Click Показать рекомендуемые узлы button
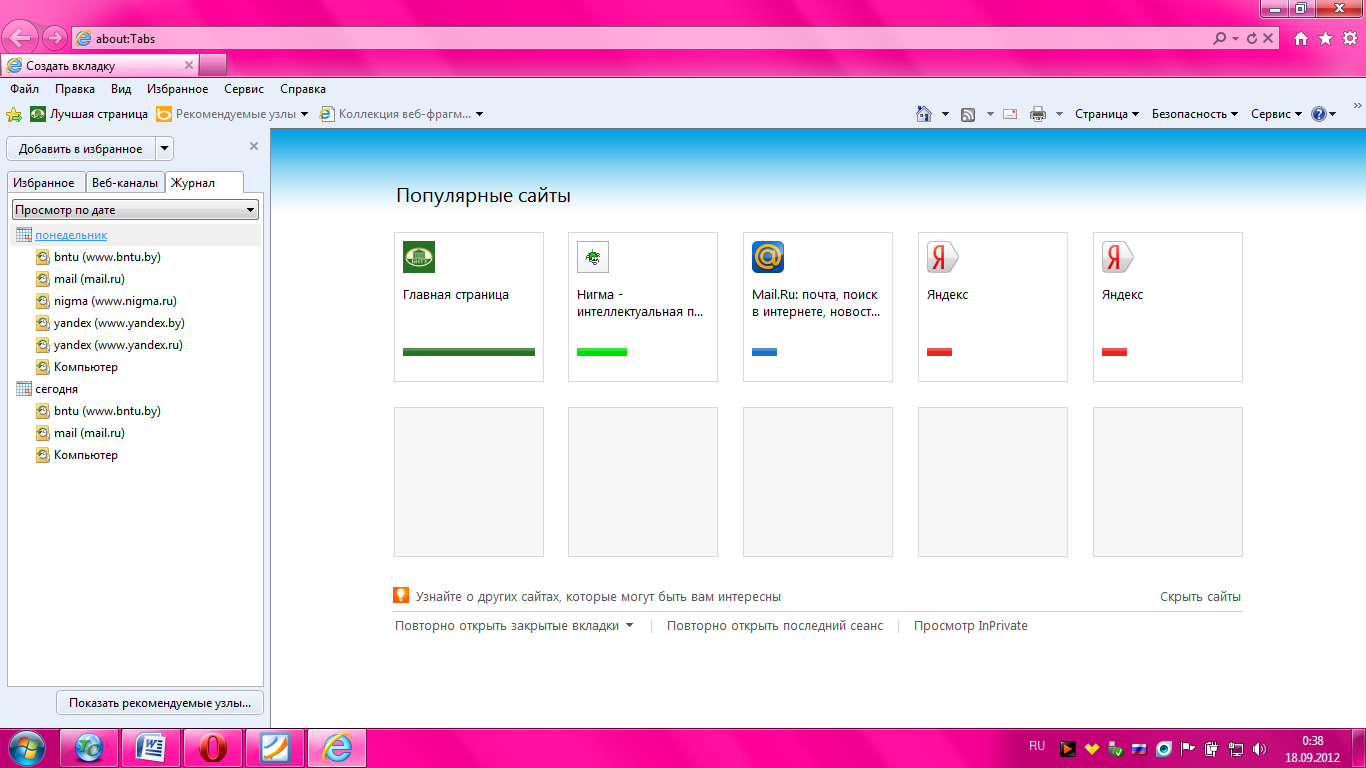The height and width of the screenshot is (768, 1366). point(160,703)
